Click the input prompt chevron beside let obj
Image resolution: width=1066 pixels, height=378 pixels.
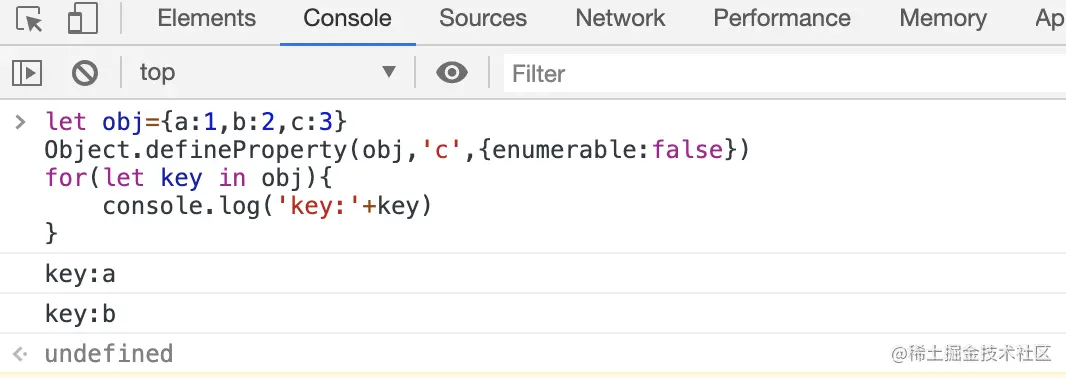[x=20, y=122]
